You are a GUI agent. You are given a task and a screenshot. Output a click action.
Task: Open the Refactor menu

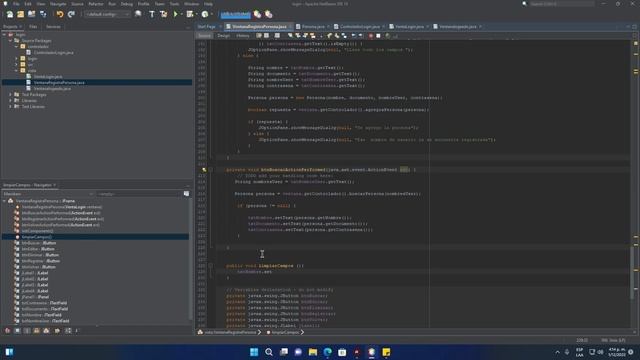pyautogui.click(x=96, y=4)
